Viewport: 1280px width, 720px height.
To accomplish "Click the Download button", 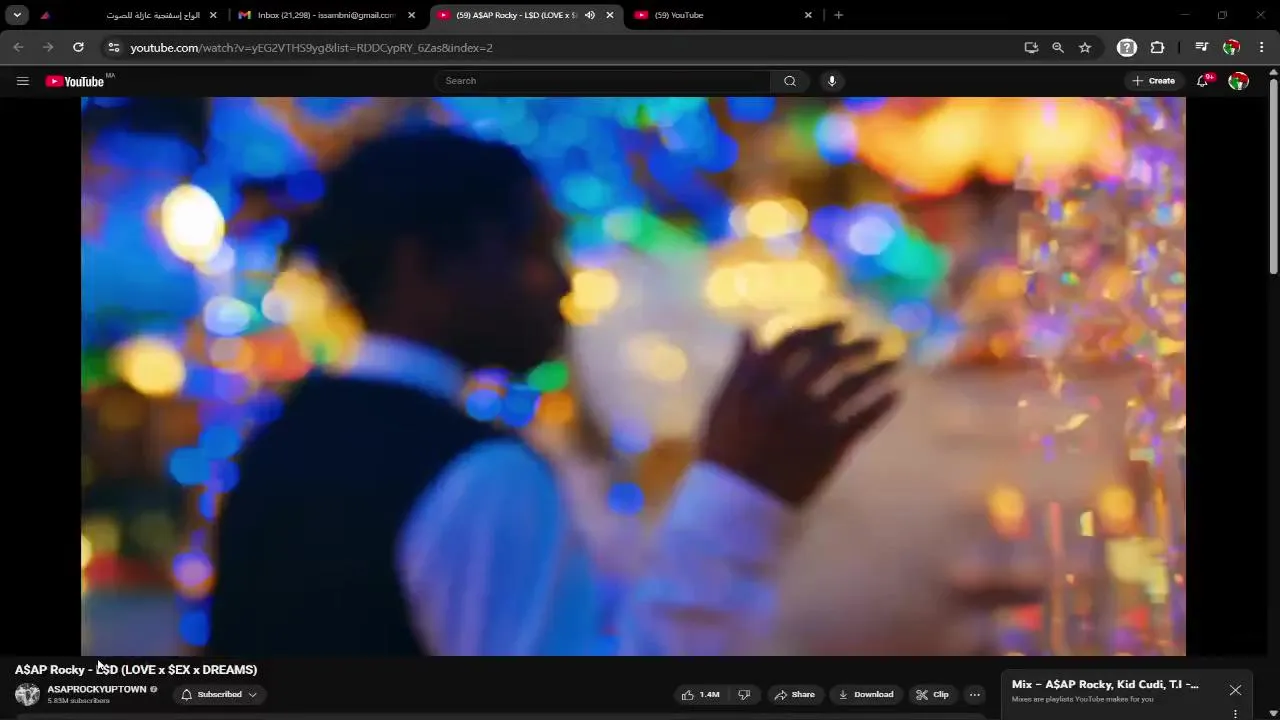I will tap(865, 694).
